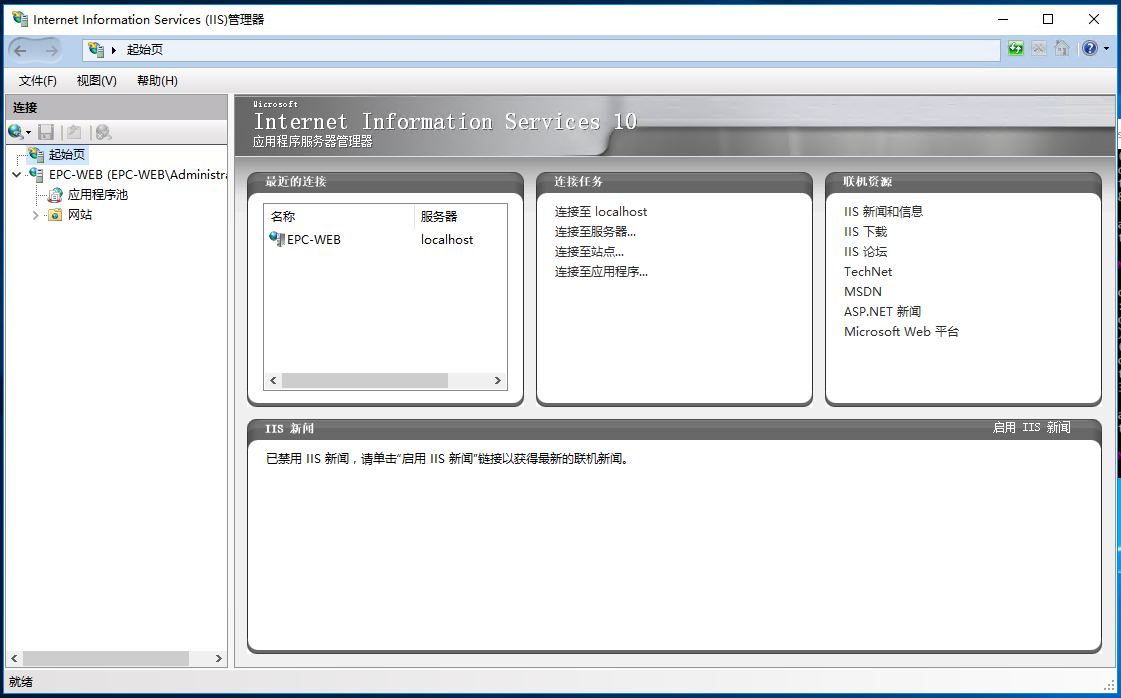Select 网站 in the tree
1121x698 pixels.
pos(80,215)
